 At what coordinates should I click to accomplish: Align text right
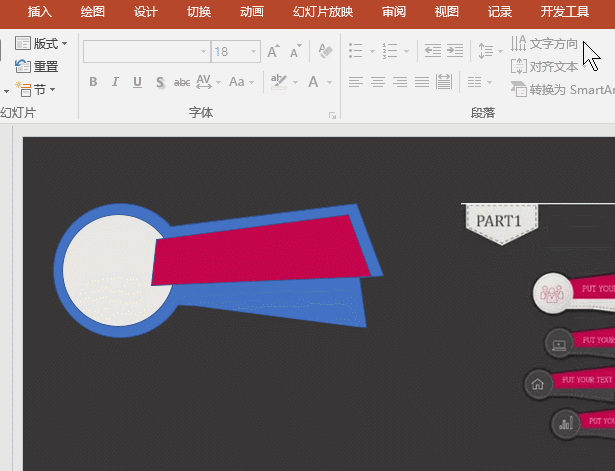(400, 82)
